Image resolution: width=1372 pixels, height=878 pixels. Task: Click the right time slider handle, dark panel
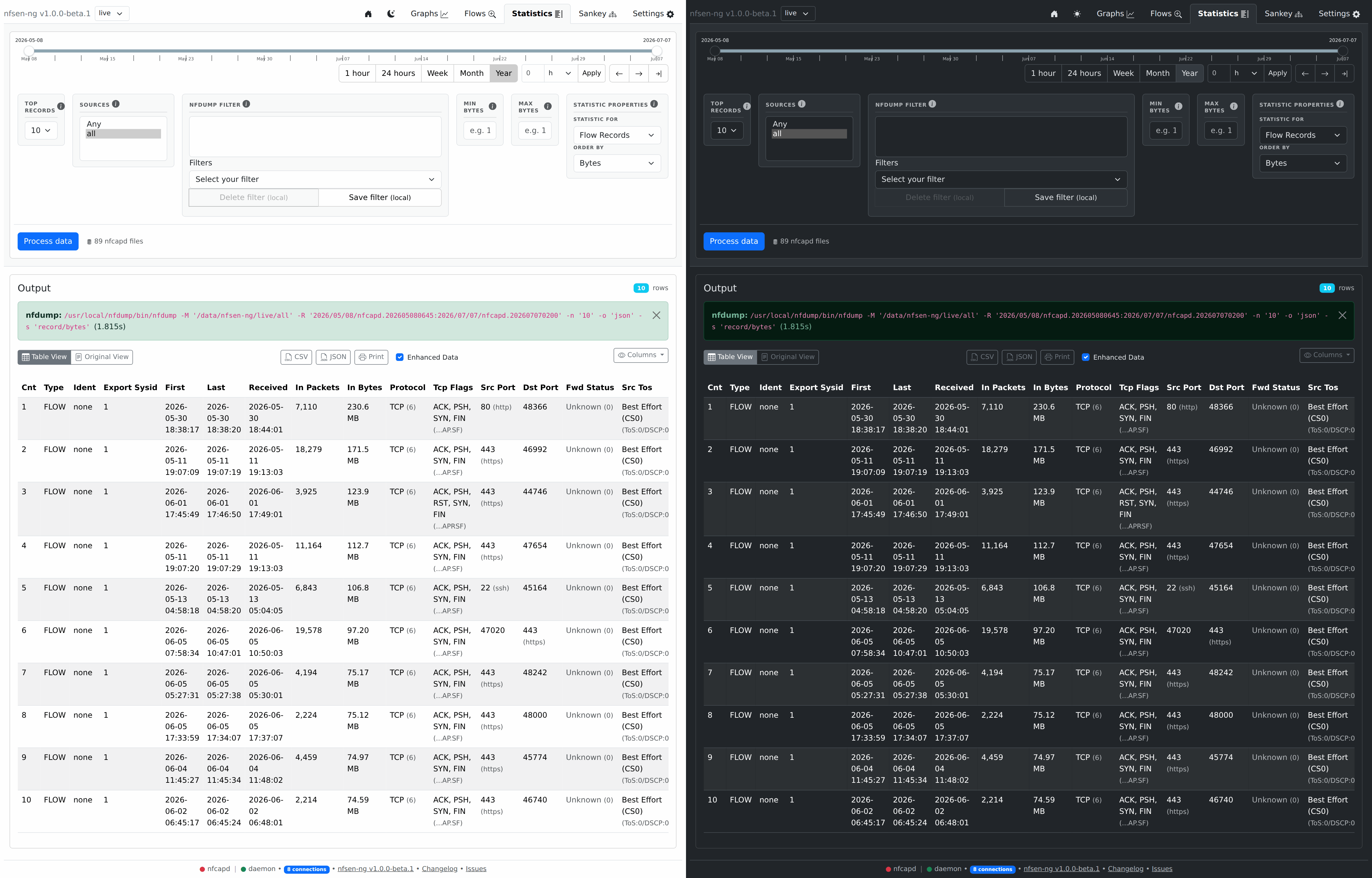pos(1343,51)
